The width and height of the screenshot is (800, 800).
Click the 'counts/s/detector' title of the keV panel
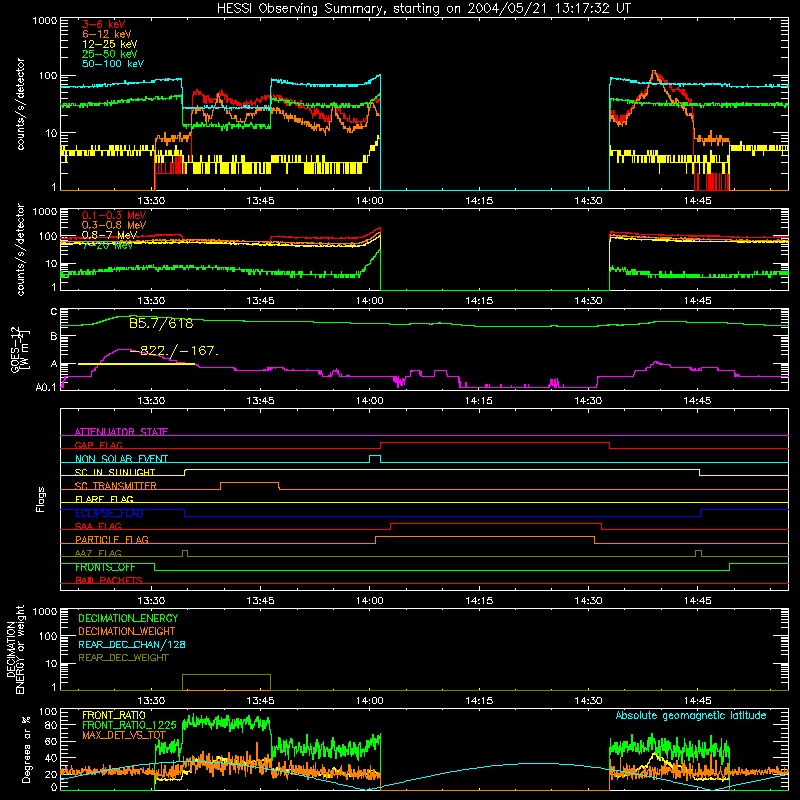pos(20,104)
